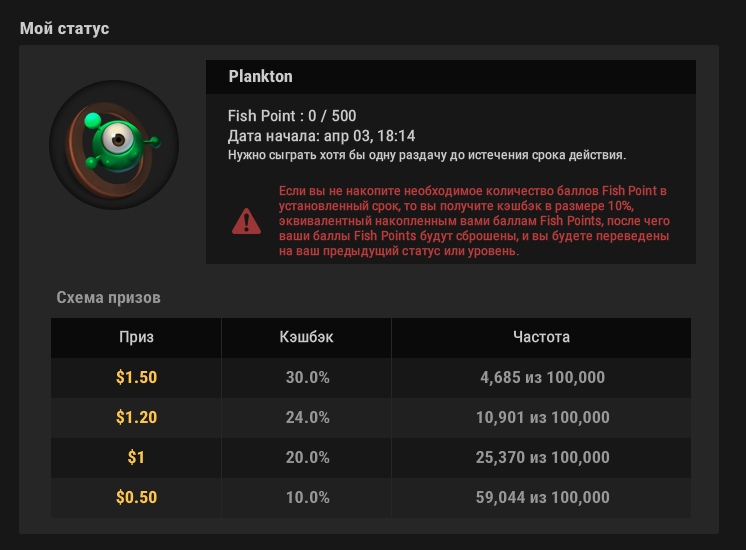Click the 59,044 из 100,000 frequency
746x550 pixels.
click(x=542, y=497)
